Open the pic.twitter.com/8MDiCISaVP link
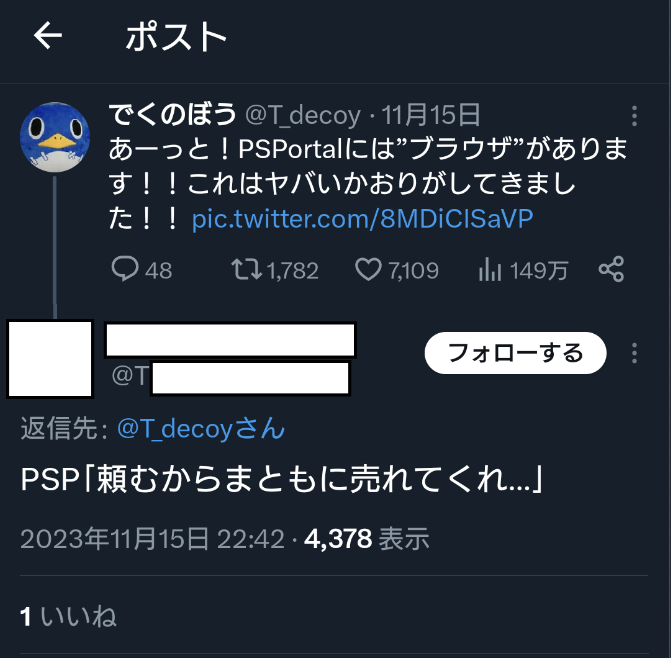 tap(362, 219)
